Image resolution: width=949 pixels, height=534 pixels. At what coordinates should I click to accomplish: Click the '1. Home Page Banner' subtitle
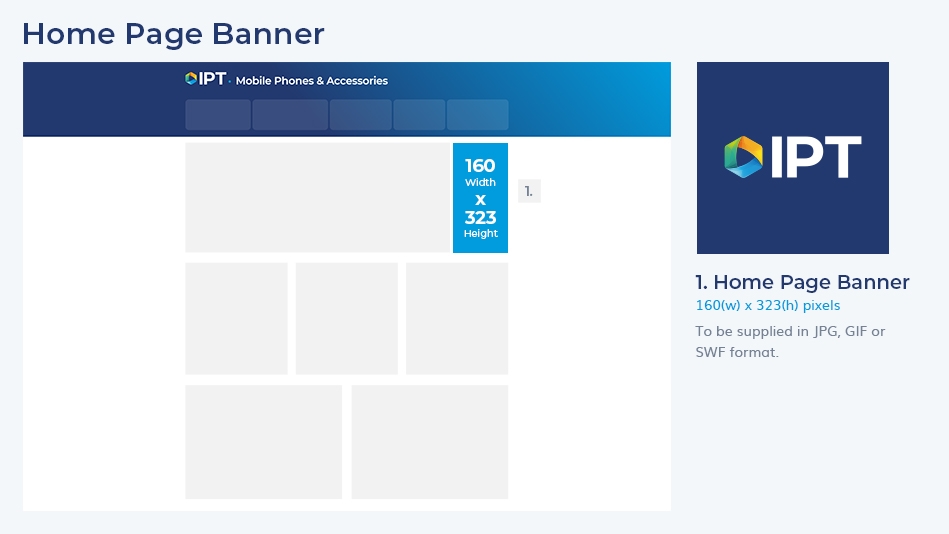click(x=803, y=282)
